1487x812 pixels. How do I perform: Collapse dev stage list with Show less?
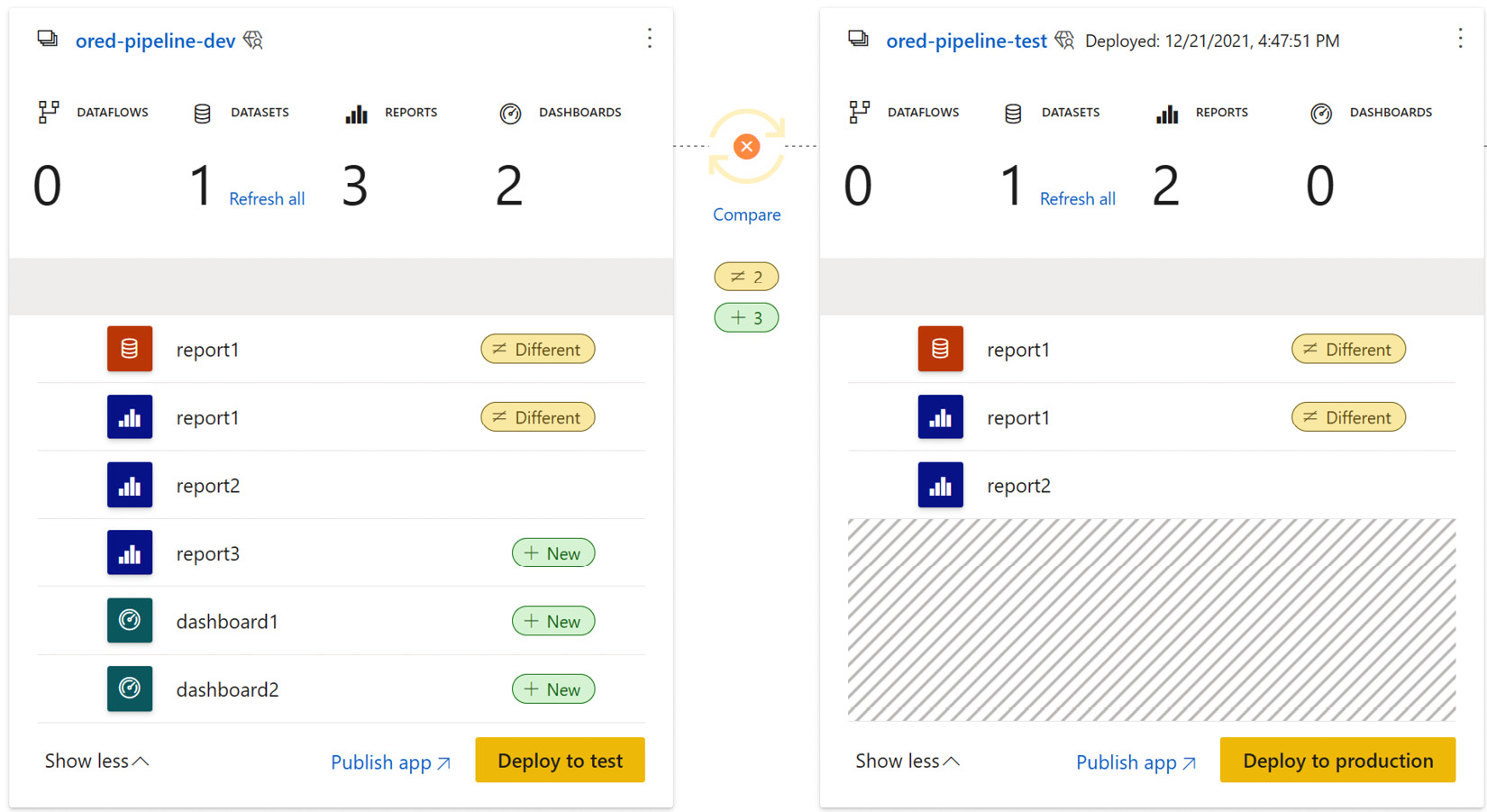click(96, 762)
